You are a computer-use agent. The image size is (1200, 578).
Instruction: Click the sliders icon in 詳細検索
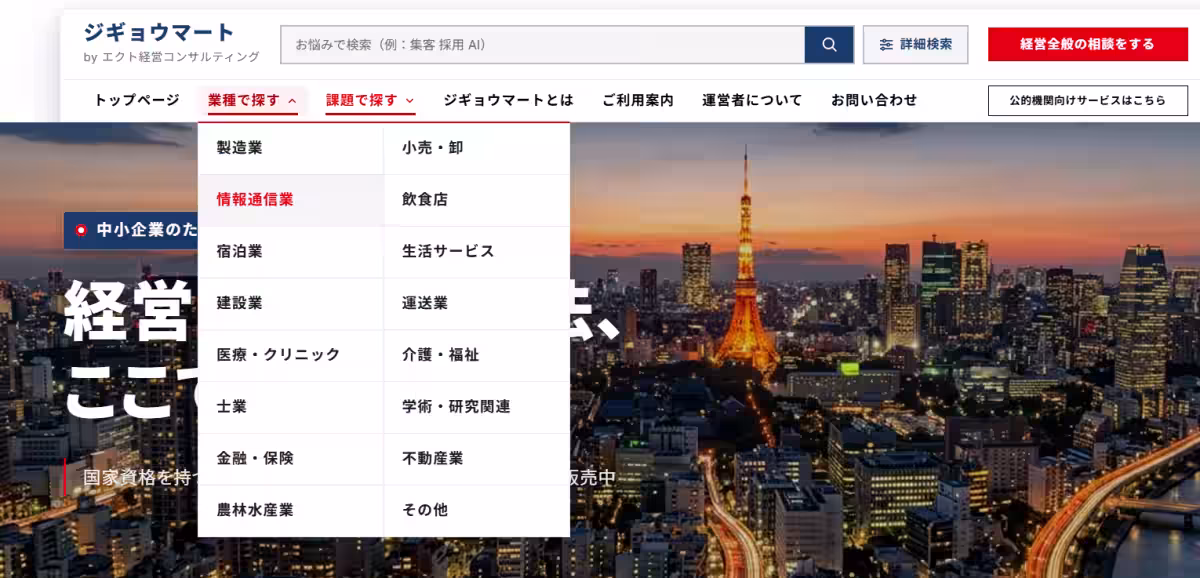click(x=886, y=45)
